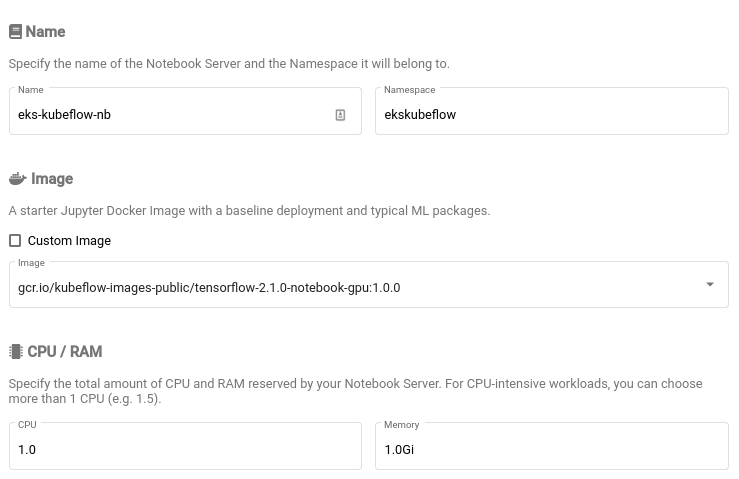Select the CPU input field
The image size is (739, 479).
pos(185,450)
